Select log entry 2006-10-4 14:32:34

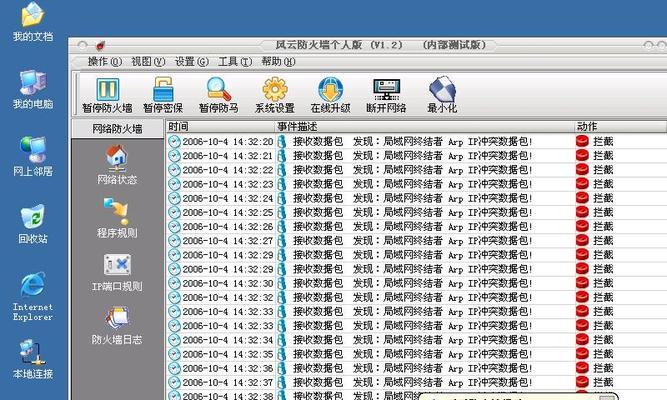pos(416,340)
